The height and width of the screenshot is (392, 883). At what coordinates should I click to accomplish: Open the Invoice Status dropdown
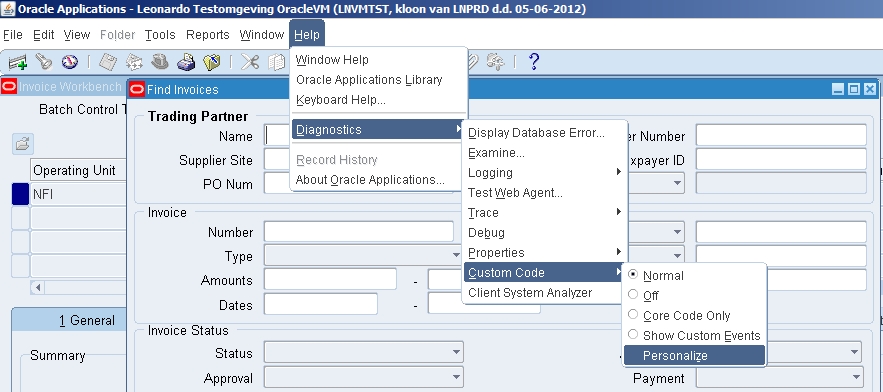click(363, 353)
